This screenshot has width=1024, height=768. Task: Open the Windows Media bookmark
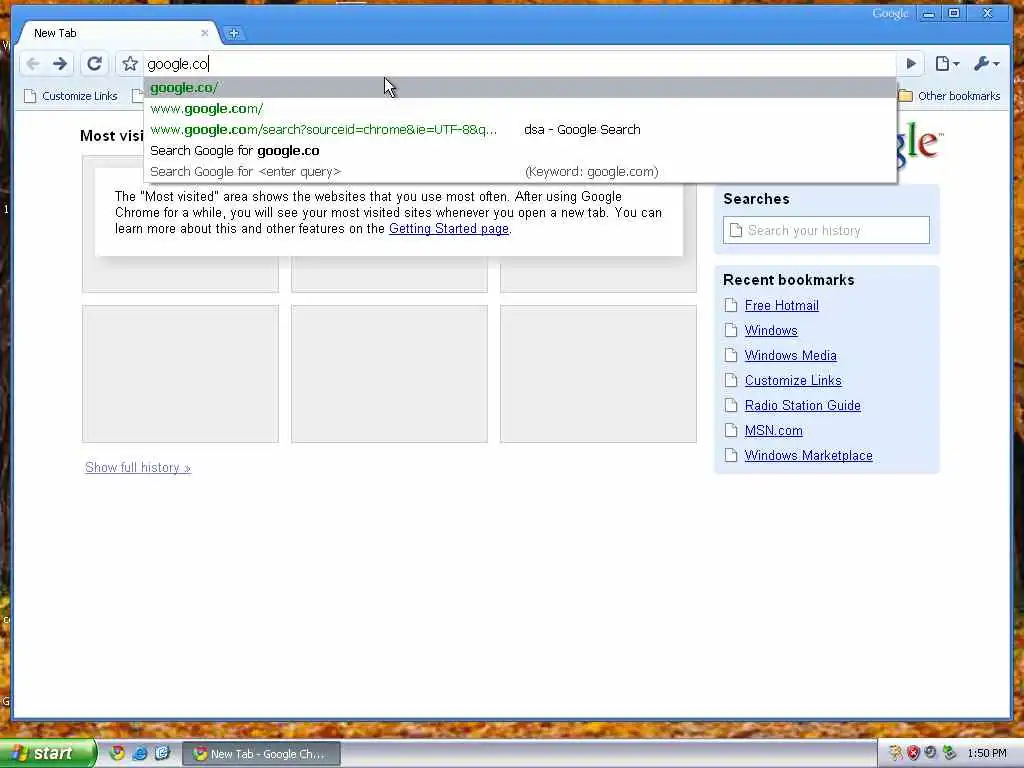(790, 355)
